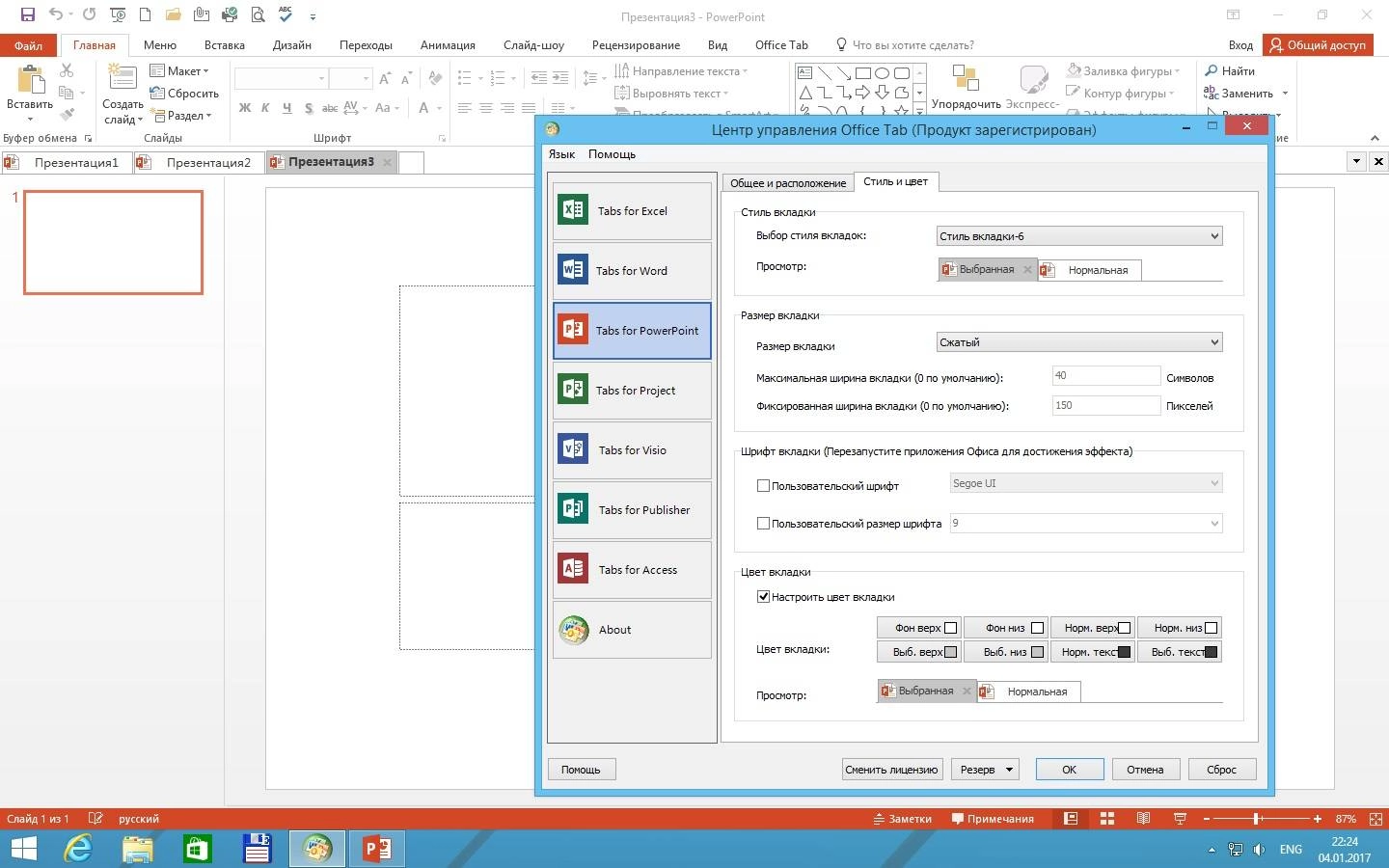Open Tabs for Word settings

click(633, 270)
